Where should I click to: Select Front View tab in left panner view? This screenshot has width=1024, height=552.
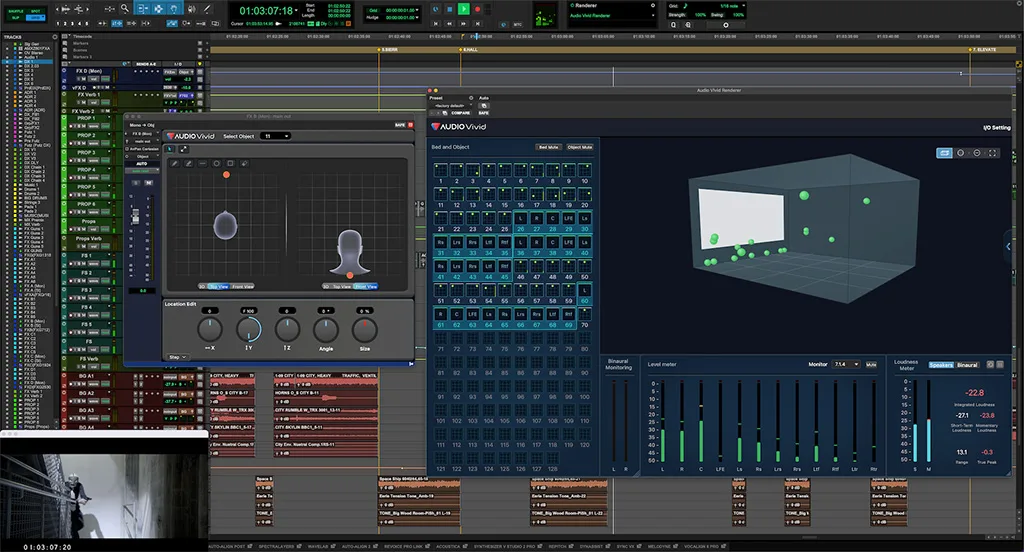coord(242,286)
